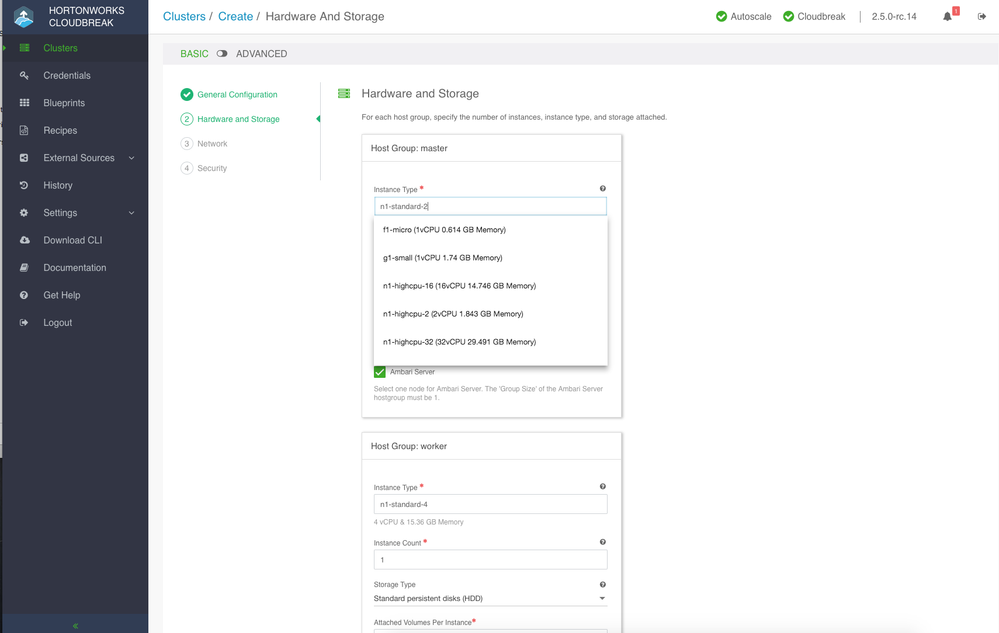Open the Storage Type dropdown
Image resolution: width=999 pixels, height=633 pixels.
[x=490, y=598]
